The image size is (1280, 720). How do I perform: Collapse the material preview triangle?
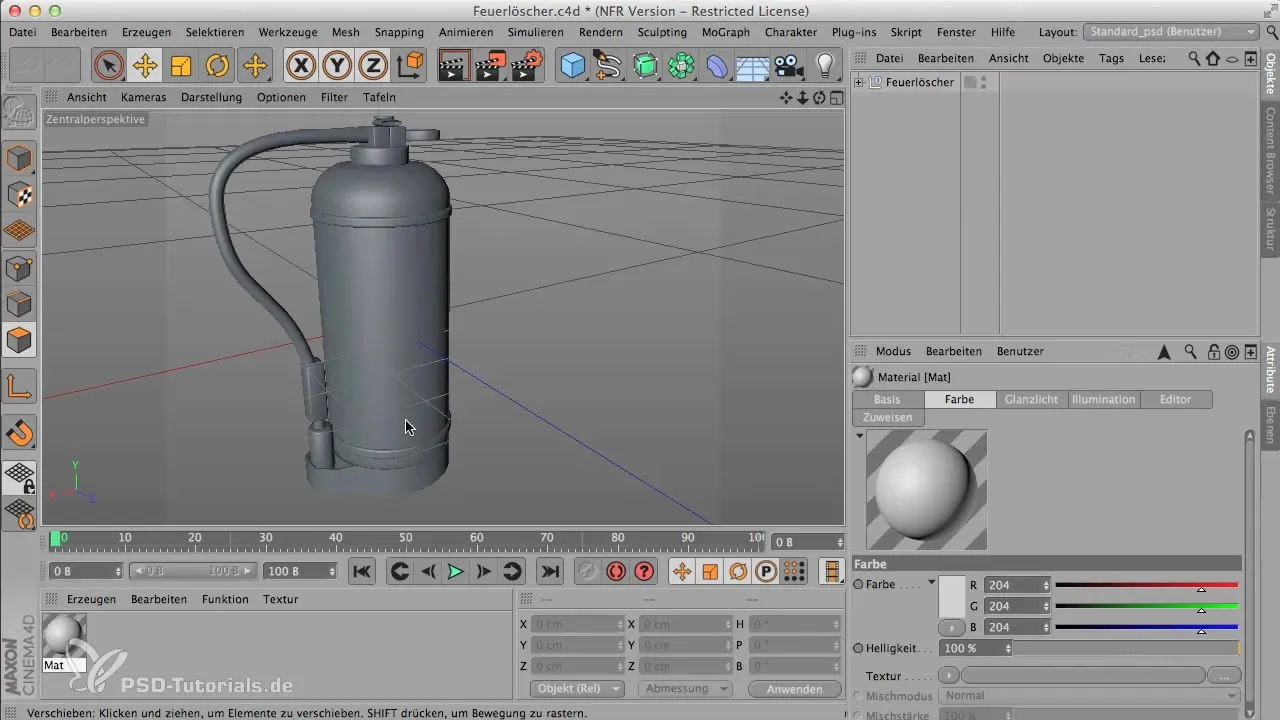[859, 436]
